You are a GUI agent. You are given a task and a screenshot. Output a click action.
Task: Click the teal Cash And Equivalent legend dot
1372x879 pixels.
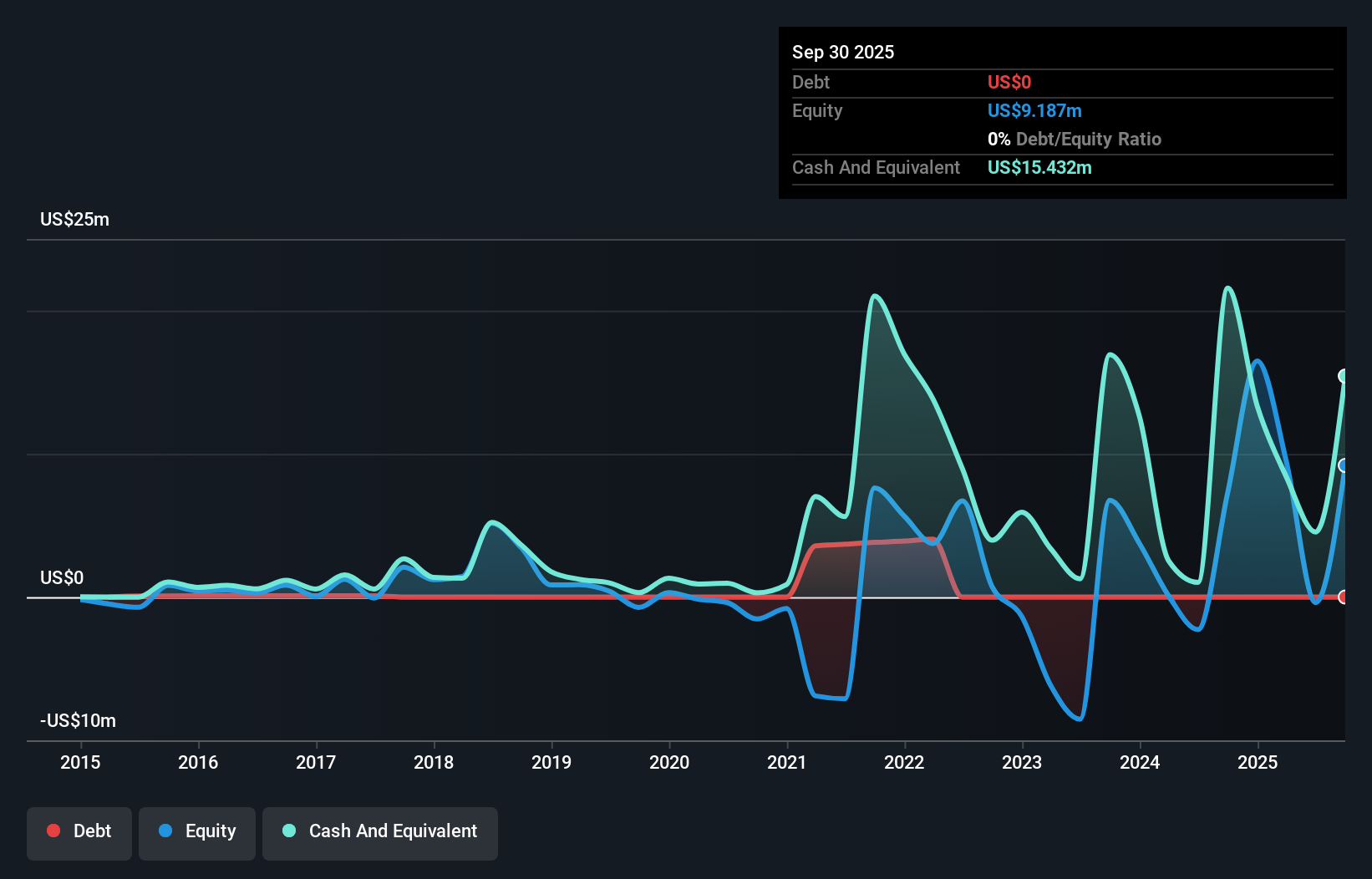click(x=288, y=831)
